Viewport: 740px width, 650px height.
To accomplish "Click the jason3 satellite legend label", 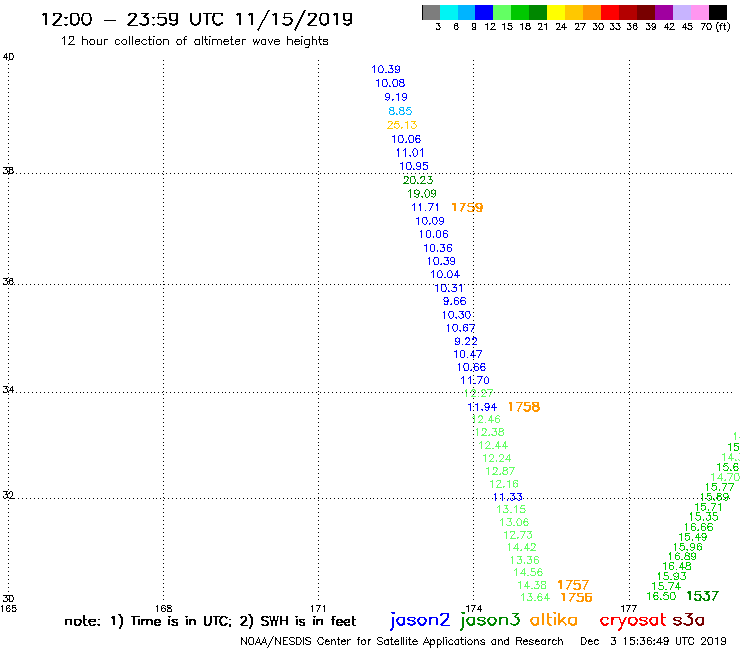I will pos(490,620).
